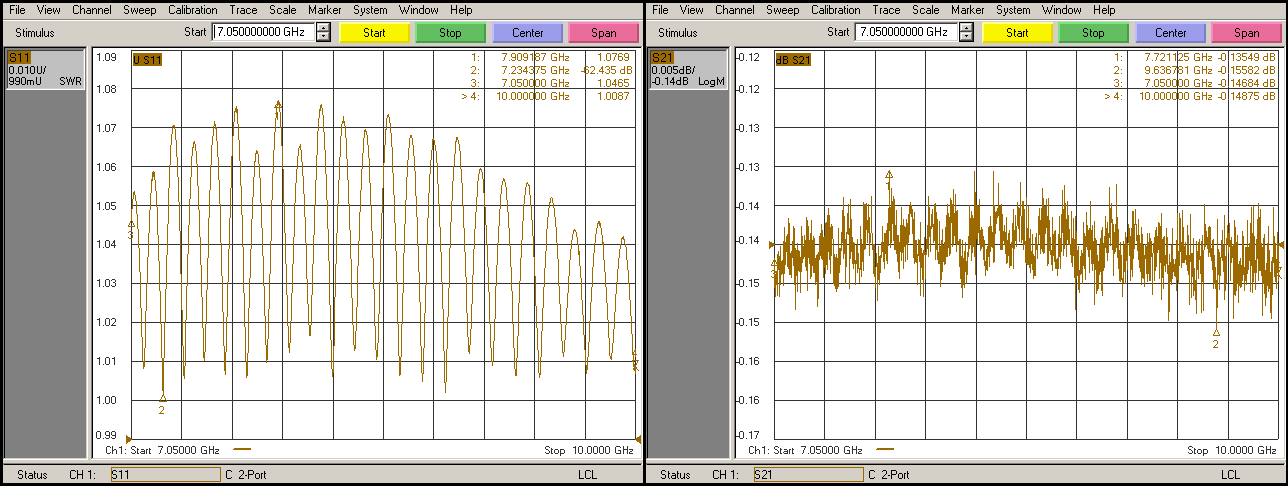Click the S11 reference level arrow at bottom left
This screenshot has height=486, width=1288.
click(x=128, y=438)
